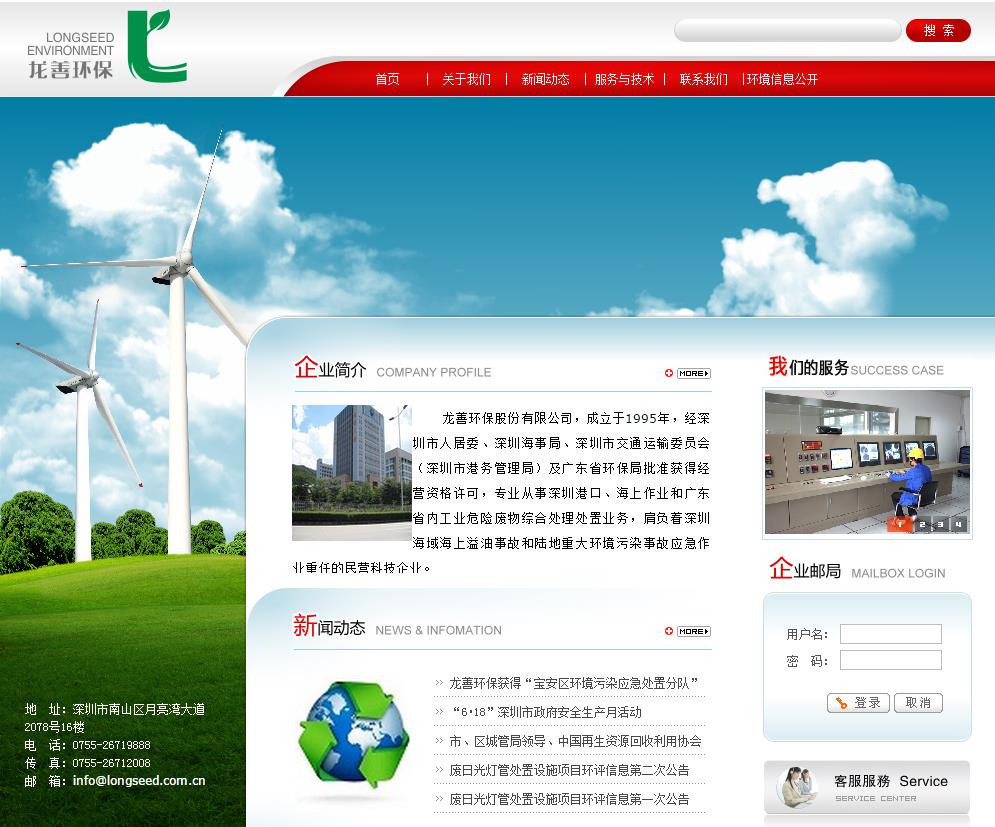Open 联系我们 navigation item

tap(703, 79)
